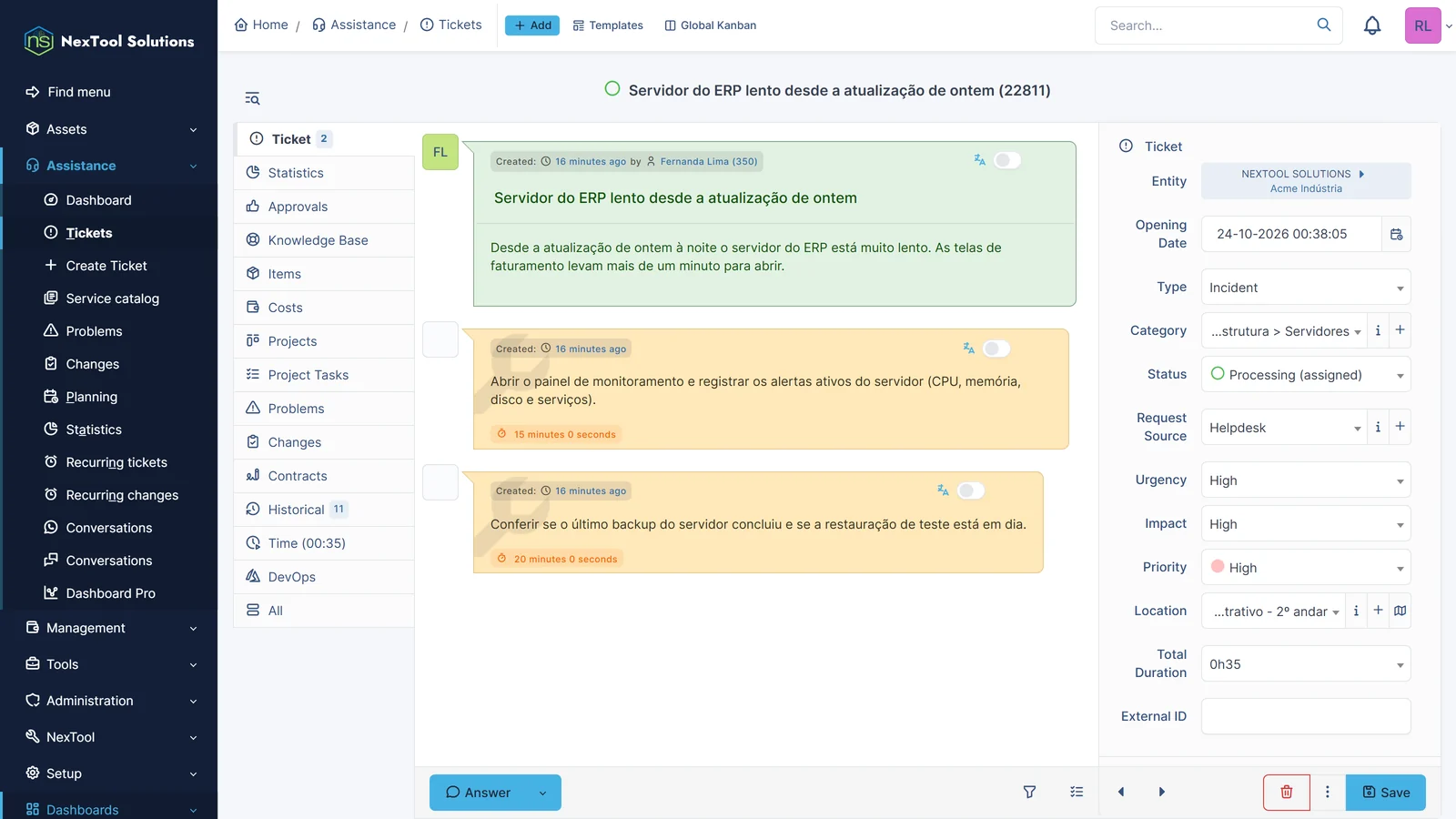Open the Type dropdown showing Incident
Viewport: 1456px width, 819px height.
click(x=1306, y=288)
